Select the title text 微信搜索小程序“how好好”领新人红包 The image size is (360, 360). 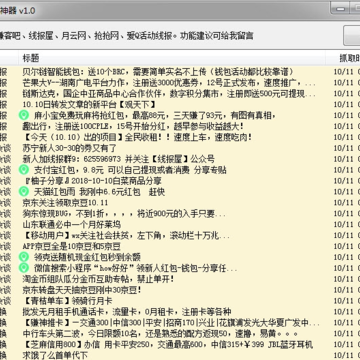pyautogui.click(x=136, y=268)
